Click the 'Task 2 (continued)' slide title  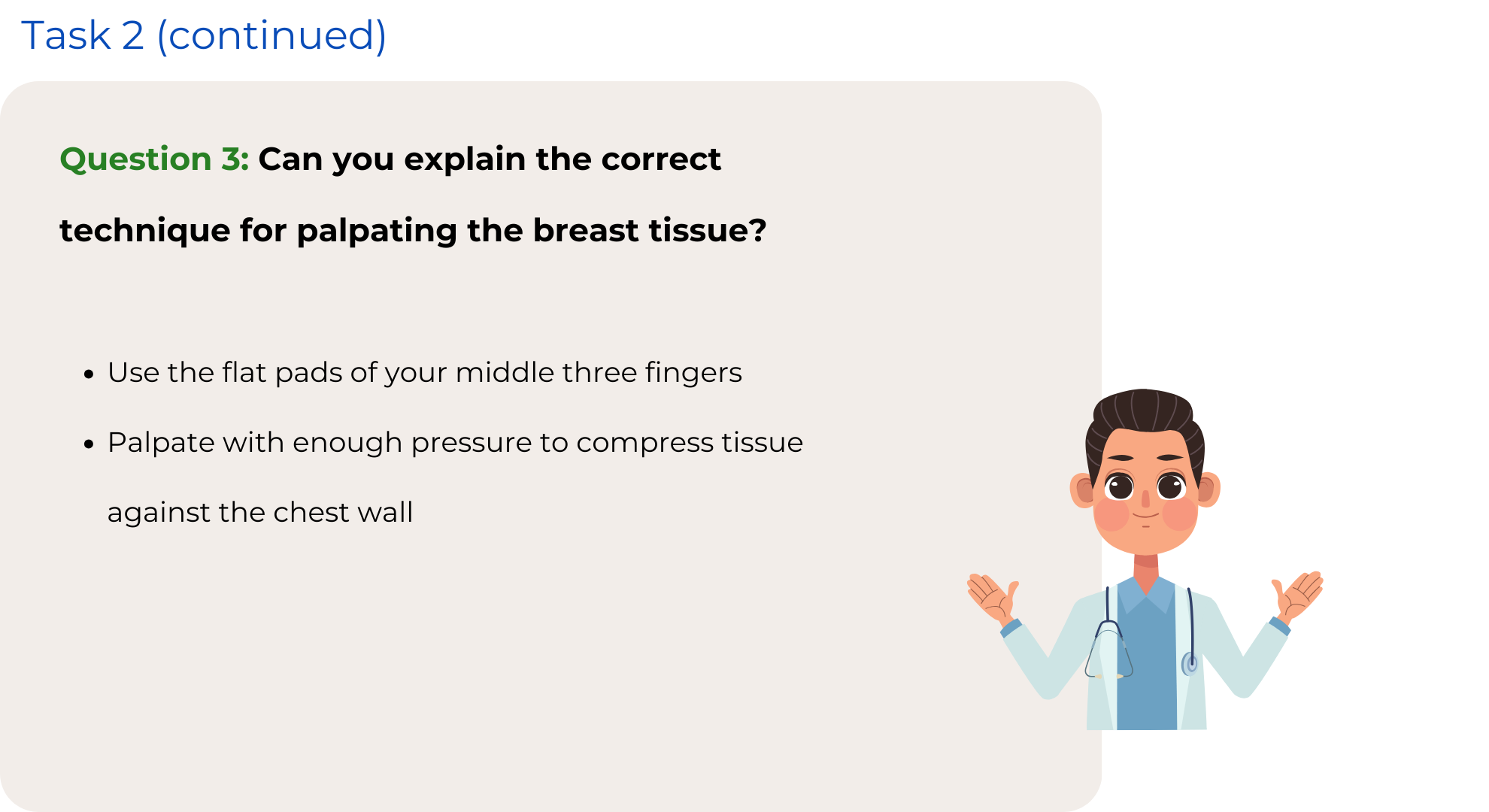tap(204, 35)
